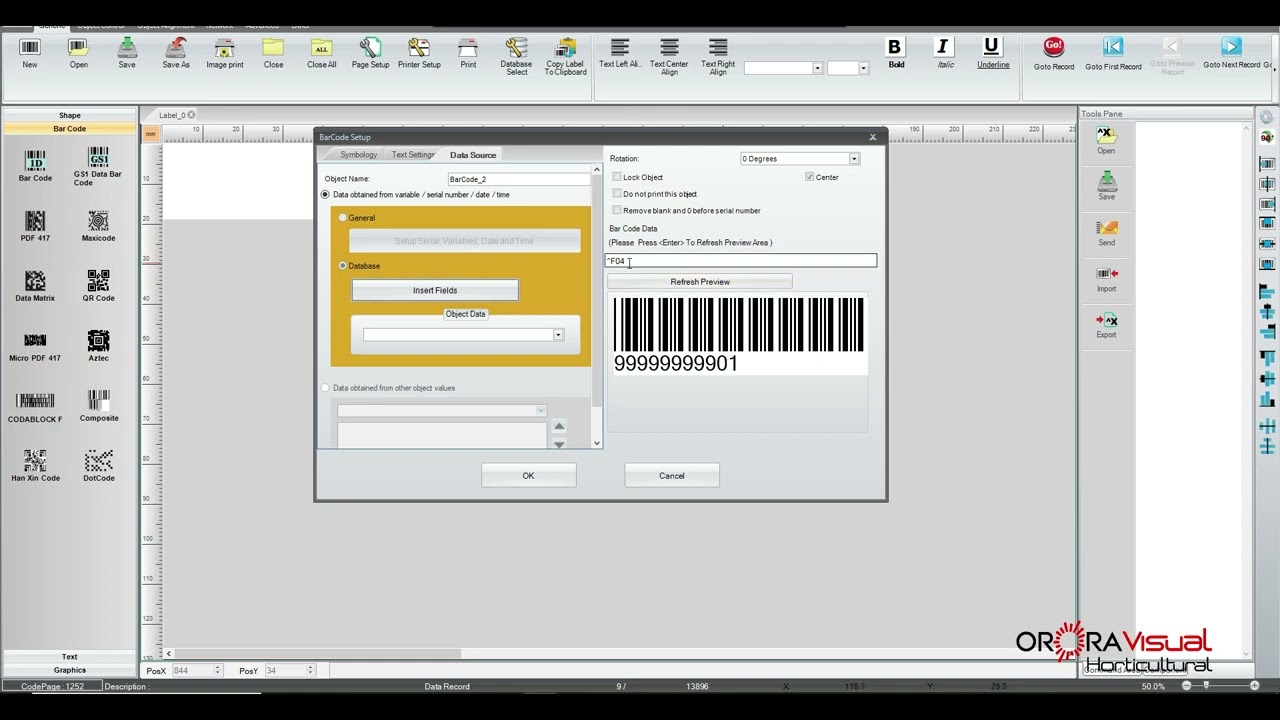Click Tools Pane Send icon
The height and width of the screenshot is (720, 1280).
click(1106, 232)
